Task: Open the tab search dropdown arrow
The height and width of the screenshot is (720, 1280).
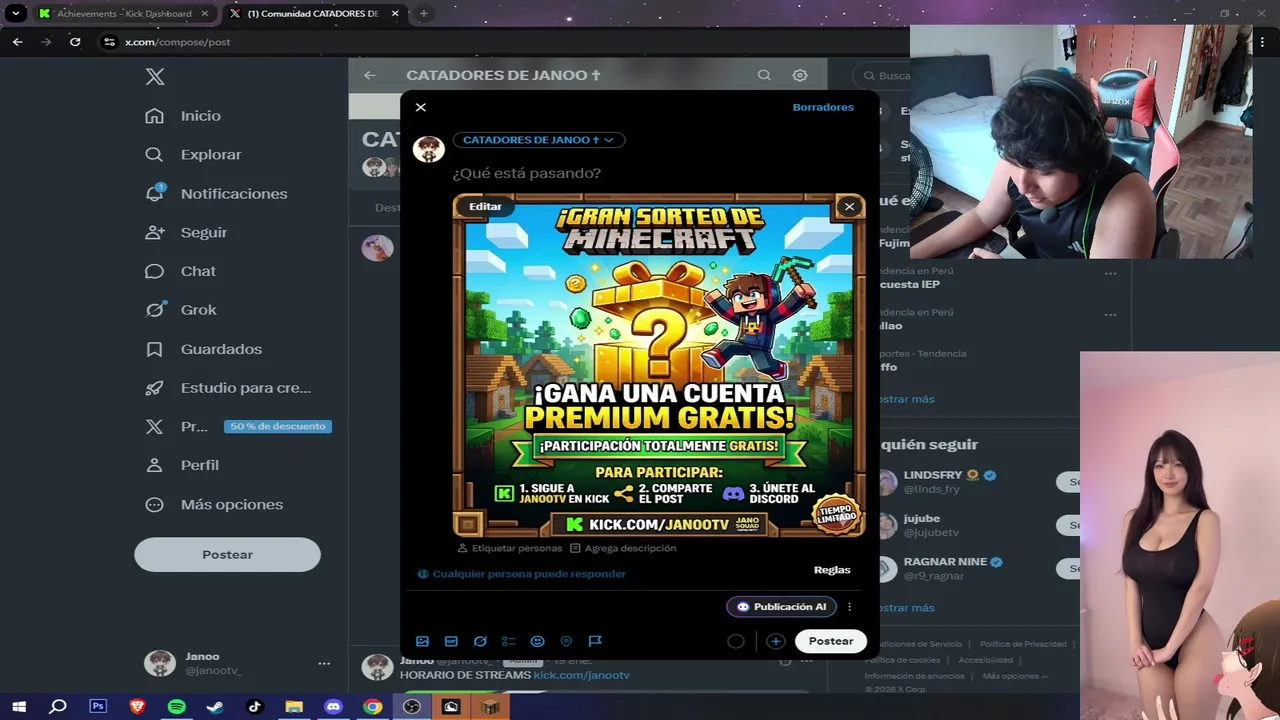Action: tap(16, 14)
